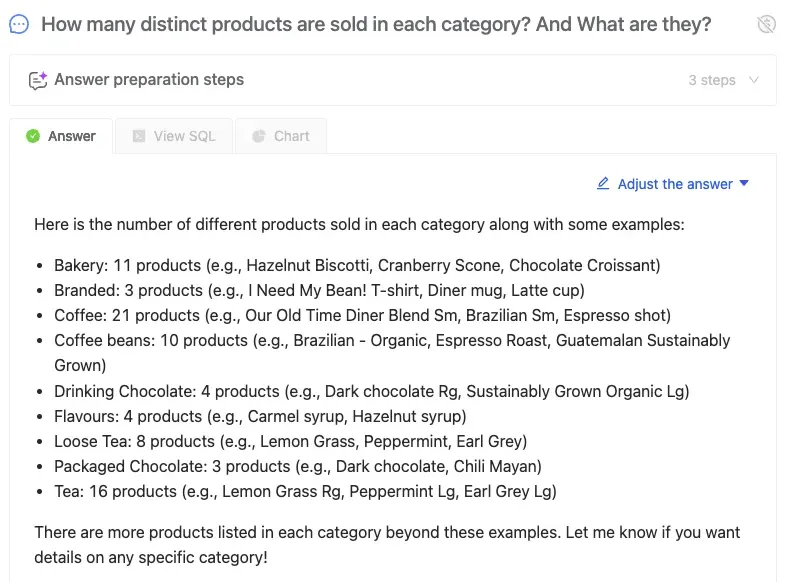
Task: Click the Bakery: 11 products list item
Action: [x=357, y=265]
